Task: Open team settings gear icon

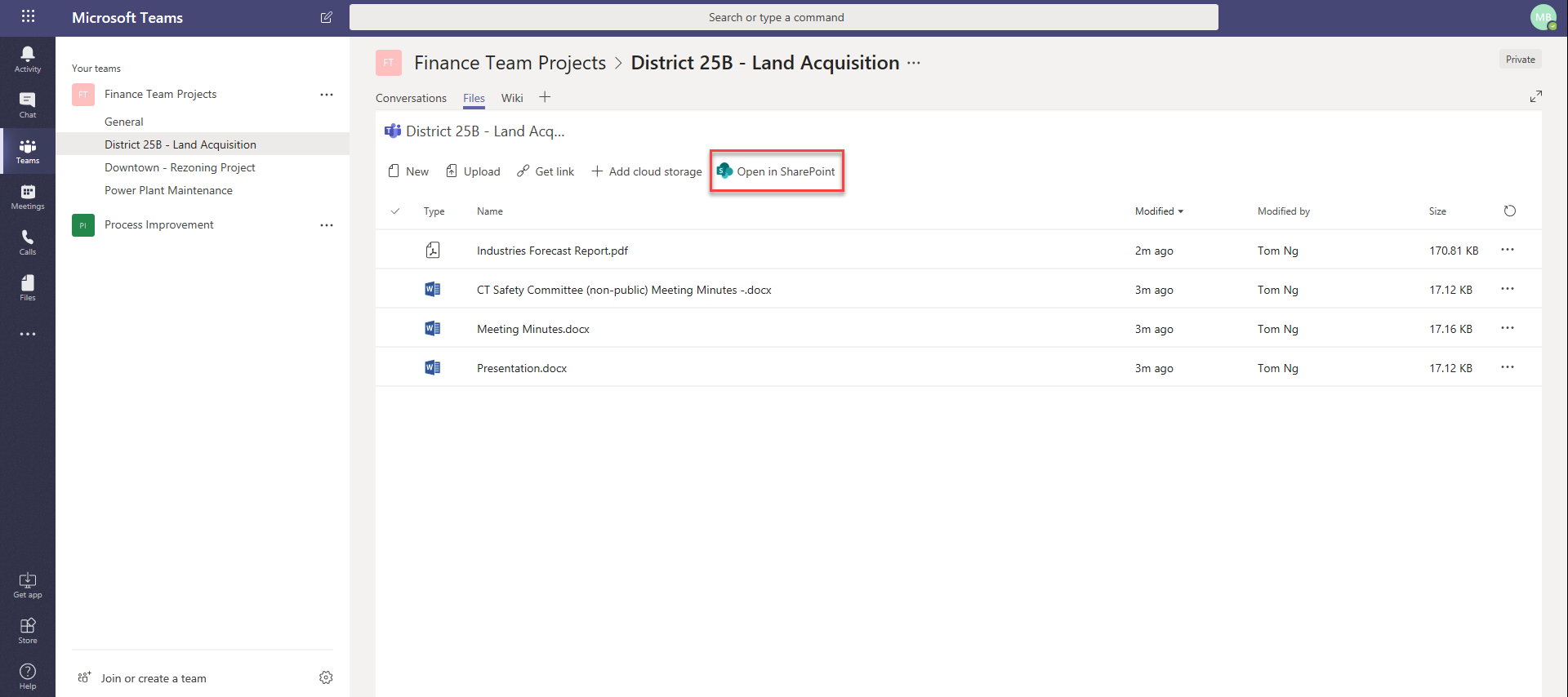Action: (326, 677)
